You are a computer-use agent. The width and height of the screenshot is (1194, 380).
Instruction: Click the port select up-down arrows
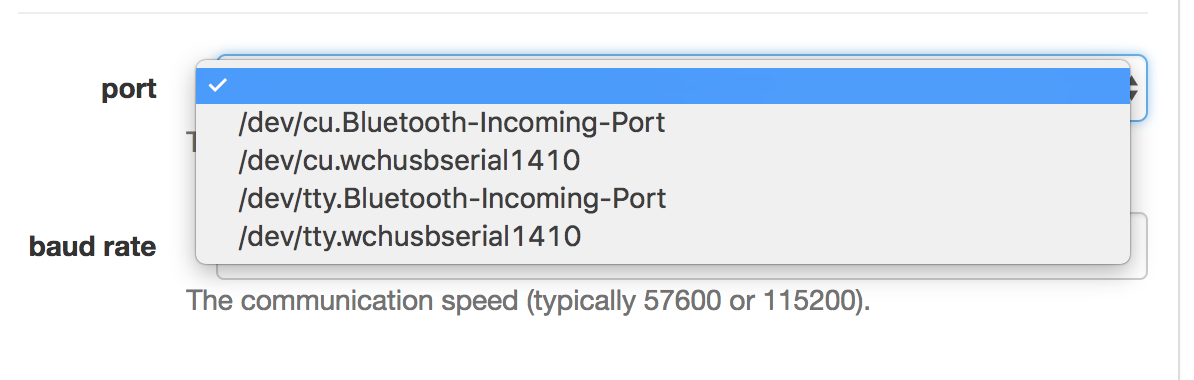click(1135, 88)
